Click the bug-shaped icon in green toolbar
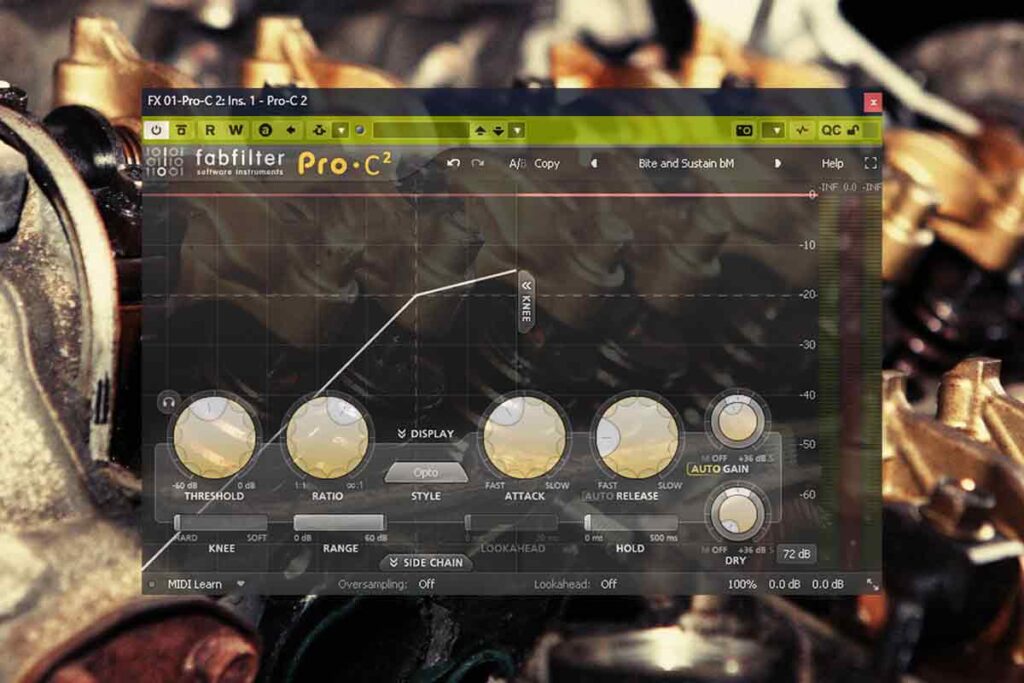Viewport: 1024px width, 683px height. click(319, 130)
